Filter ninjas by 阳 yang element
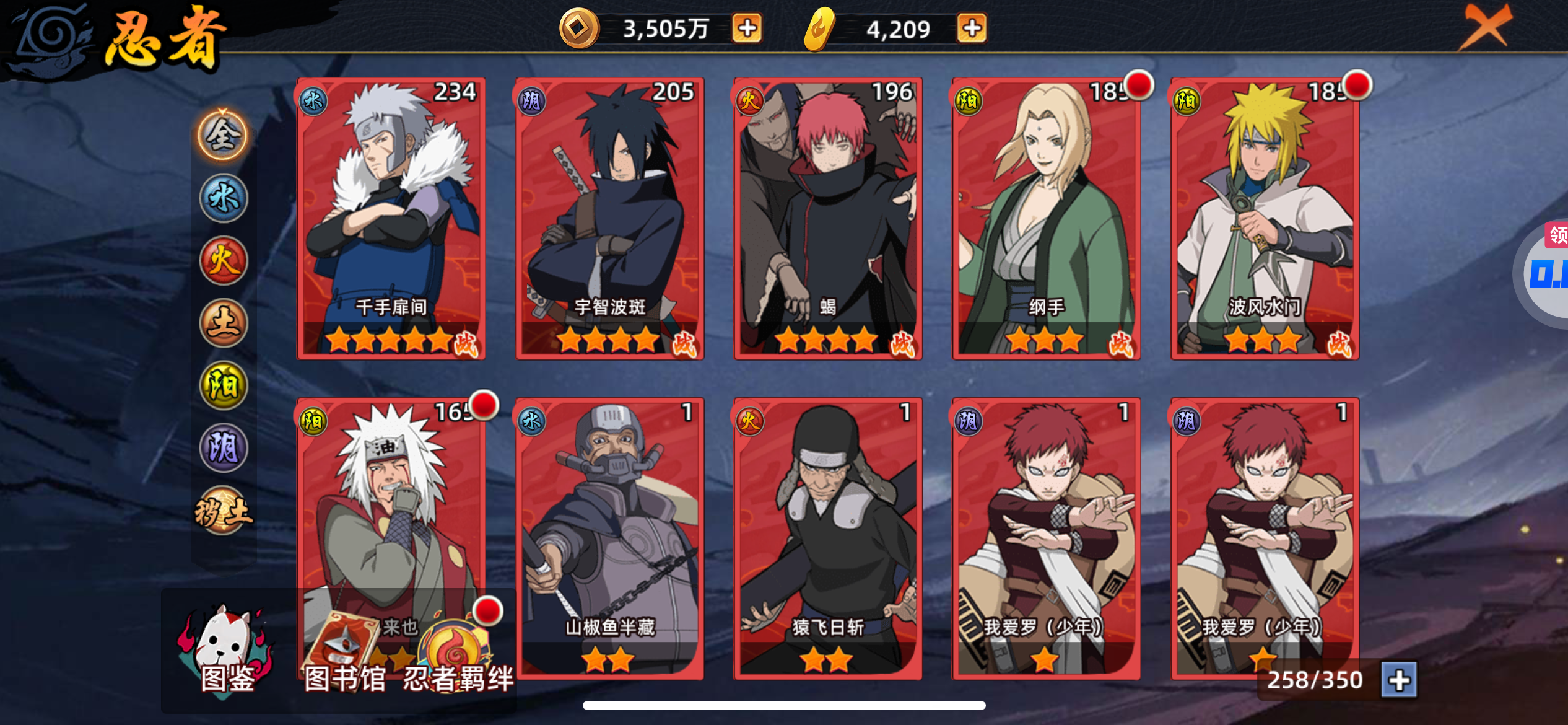Image resolution: width=1568 pixels, height=725 pixels. (x=224, y=385)
